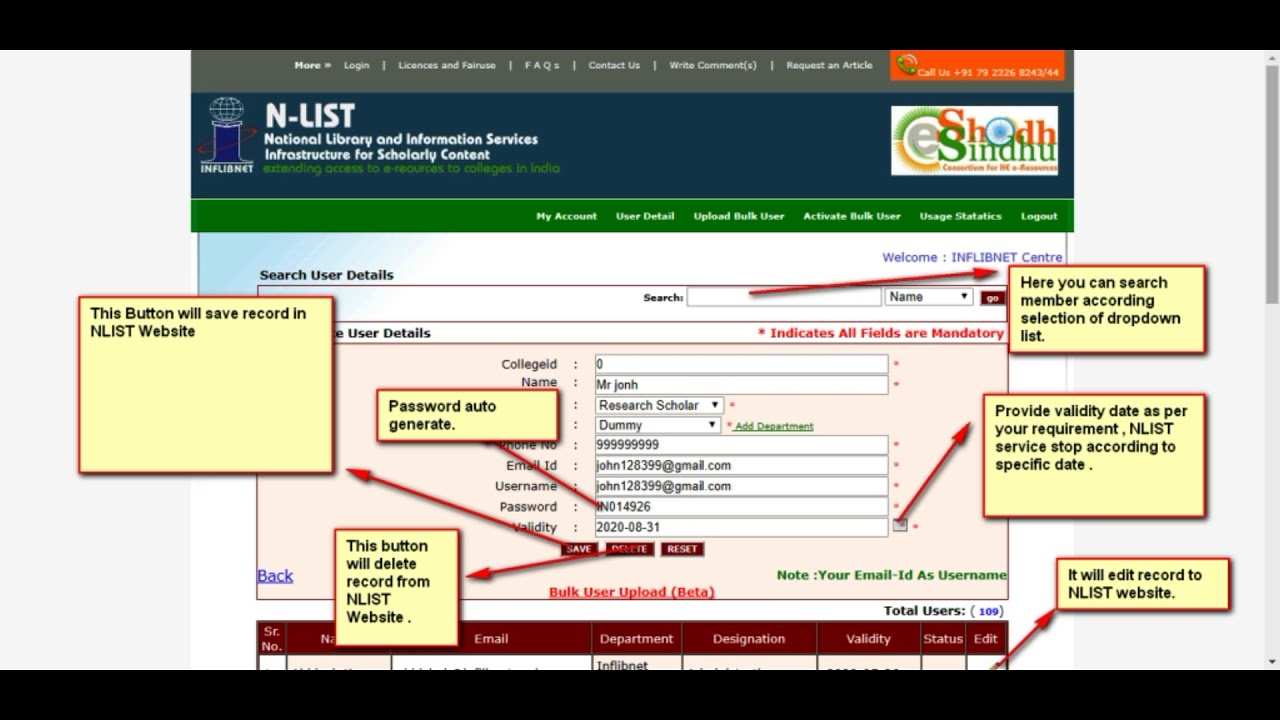
Task: Open the Dummy department dropdown
Action: click(x=657, y=425)
